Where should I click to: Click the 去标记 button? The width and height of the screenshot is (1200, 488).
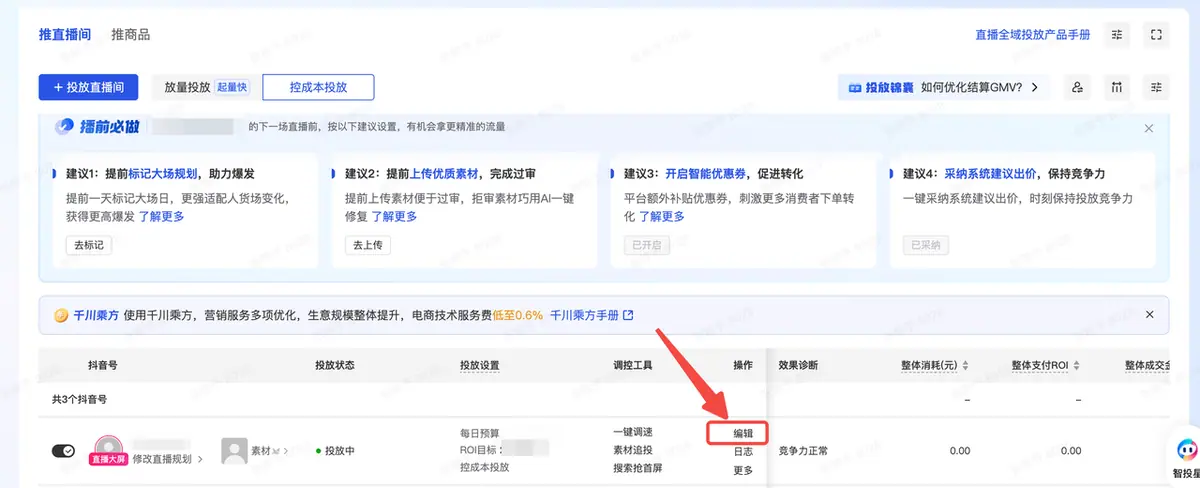(88, 245)
